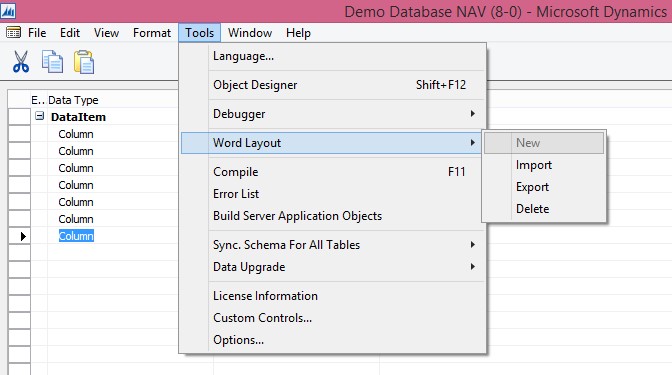Expand Sync. Schema For All Tables submenu
This screenshot has height=375, width=672.
tap(472, 245)
